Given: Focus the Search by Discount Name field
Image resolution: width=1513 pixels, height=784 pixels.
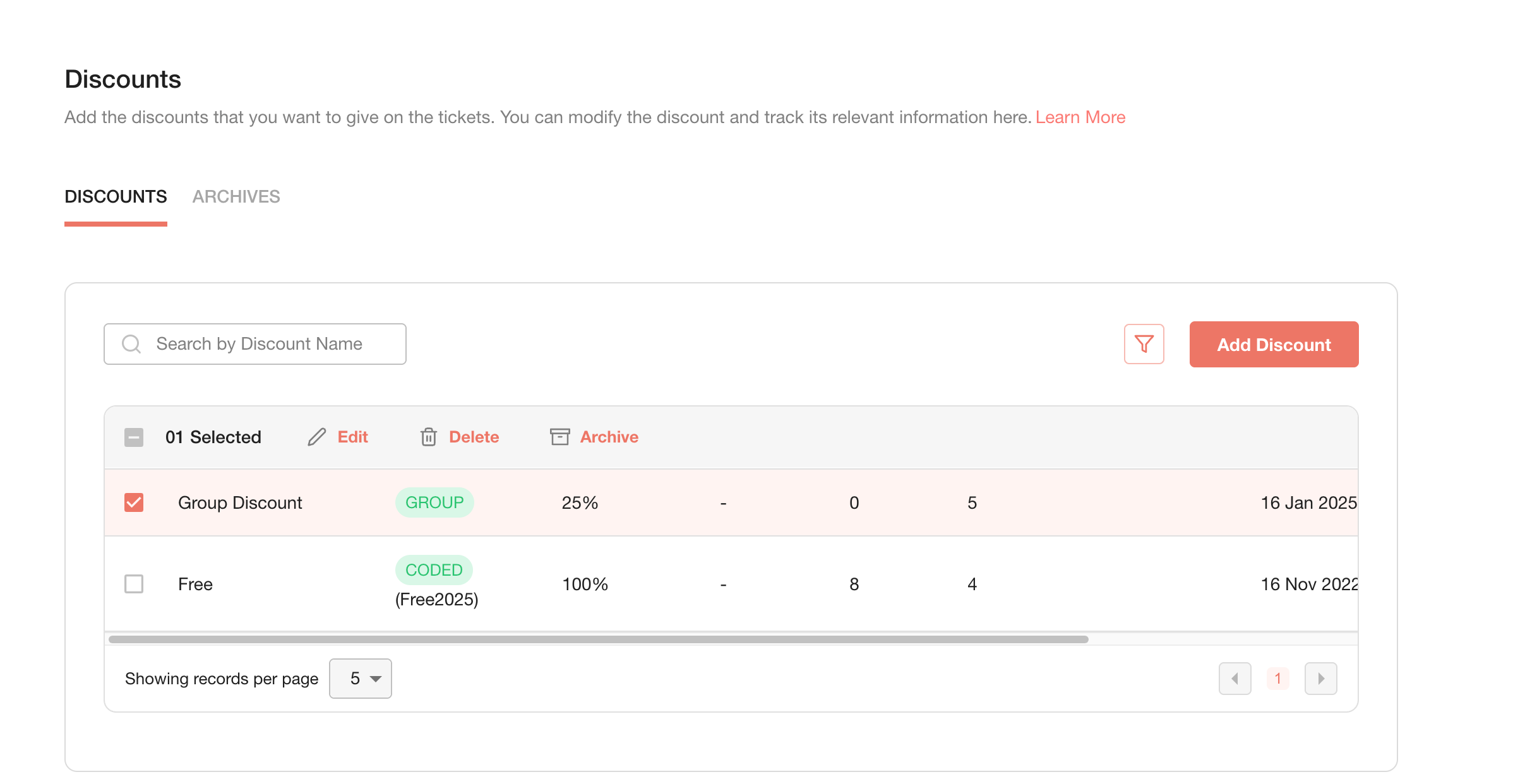Looking at the screenshot, I should (255, 344).
